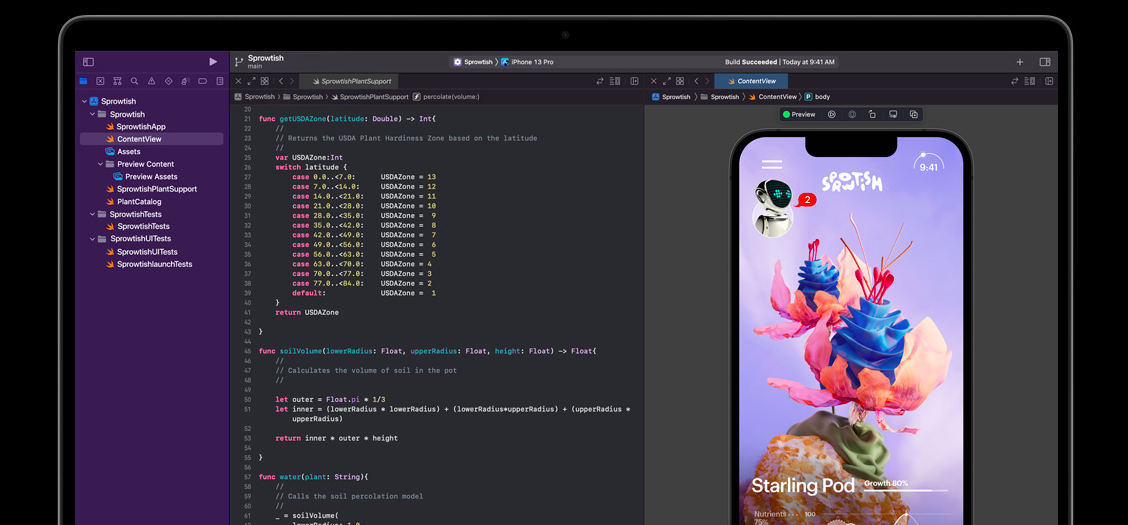Image resolution: width=1128 pixels, height=525 pixels.
Task: Click the Run (play) button in toolbar
Action: (213, 62)
